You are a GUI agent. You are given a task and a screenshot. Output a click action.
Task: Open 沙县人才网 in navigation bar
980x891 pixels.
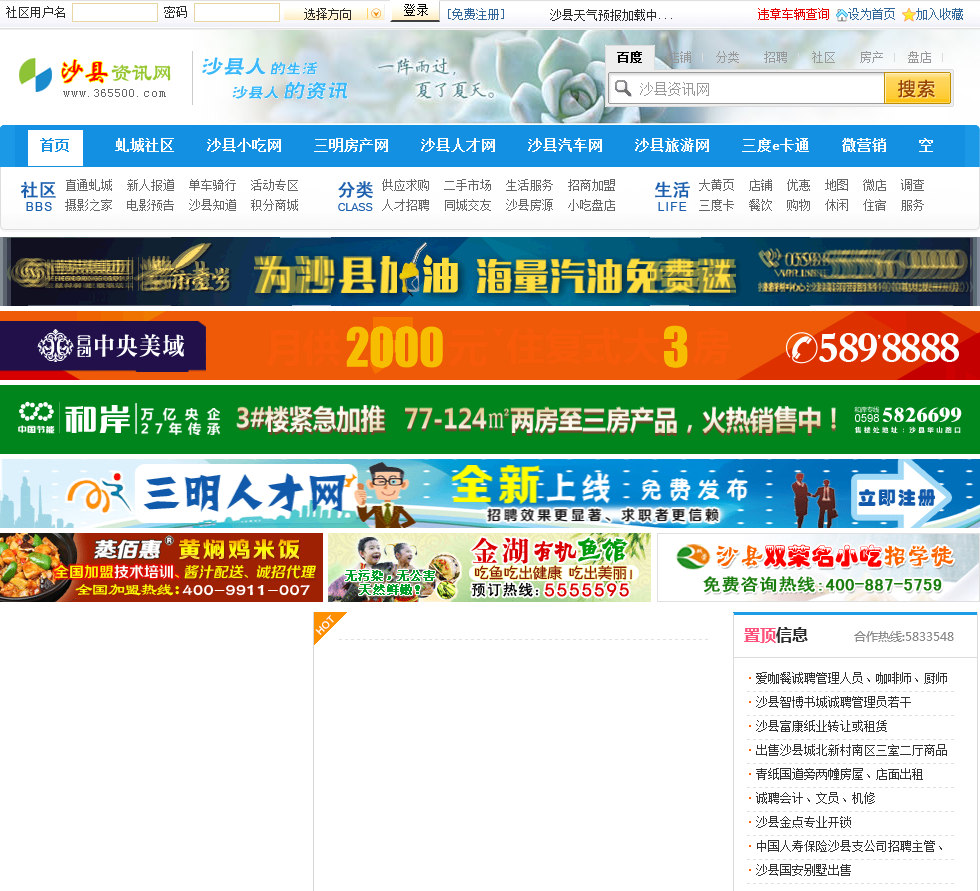click(x=458, y=146)
